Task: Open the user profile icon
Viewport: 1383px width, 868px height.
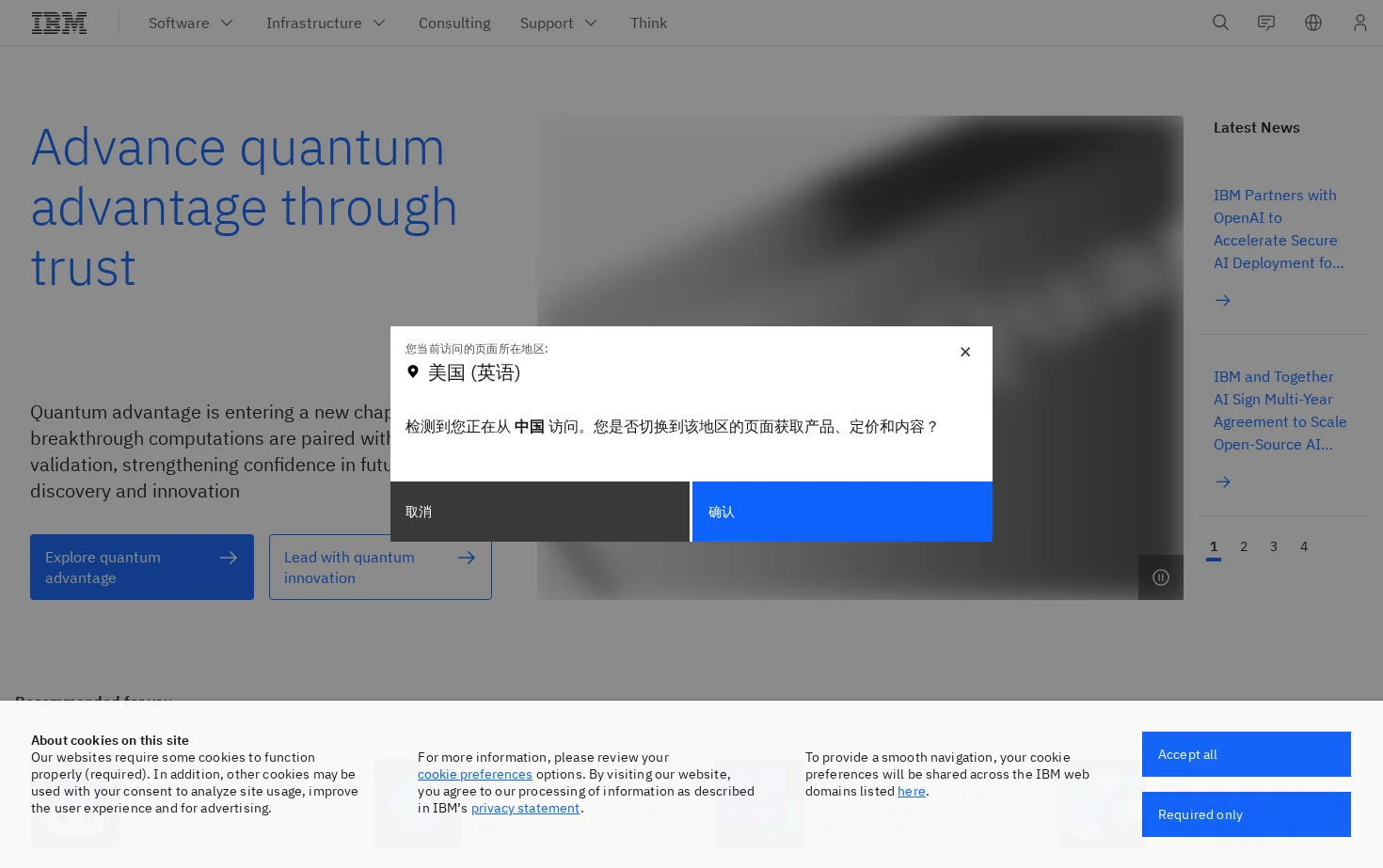Action: (1359, 23)
